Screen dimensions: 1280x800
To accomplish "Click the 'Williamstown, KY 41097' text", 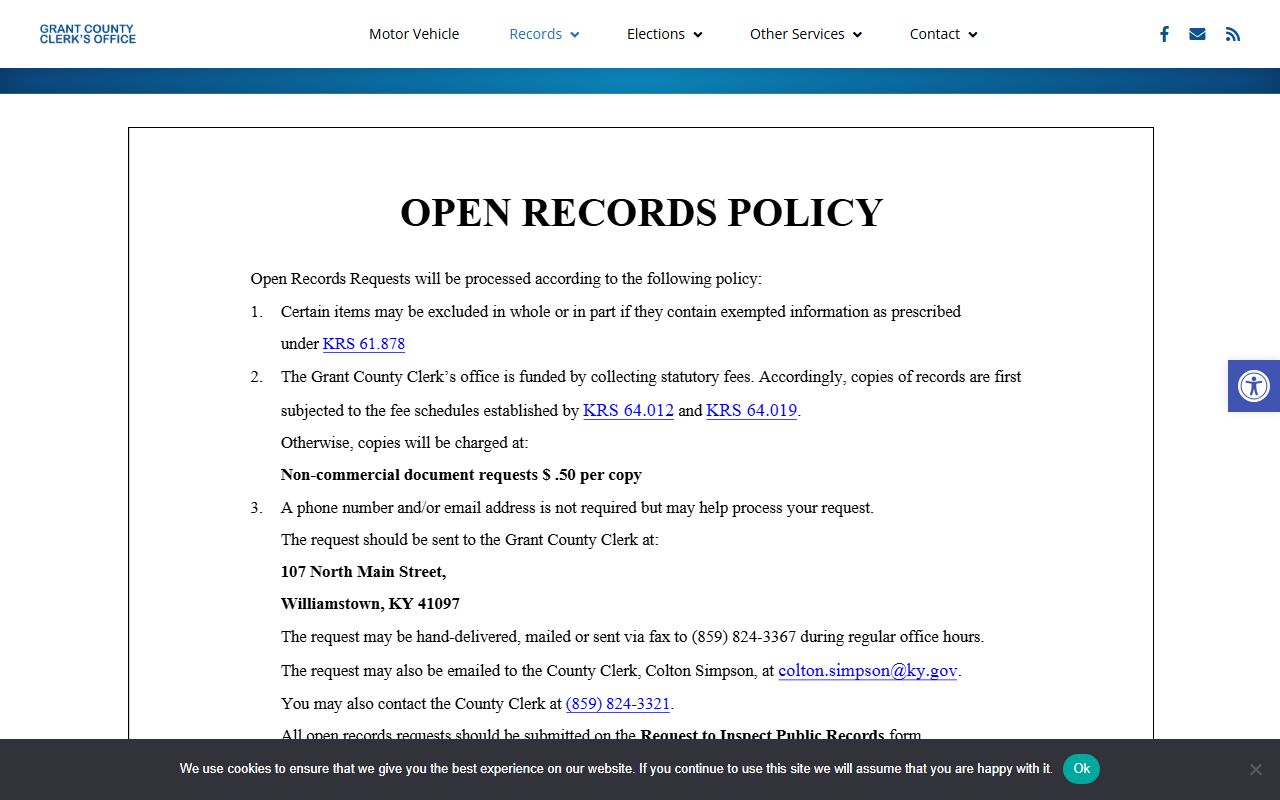I will coord(370,604).
